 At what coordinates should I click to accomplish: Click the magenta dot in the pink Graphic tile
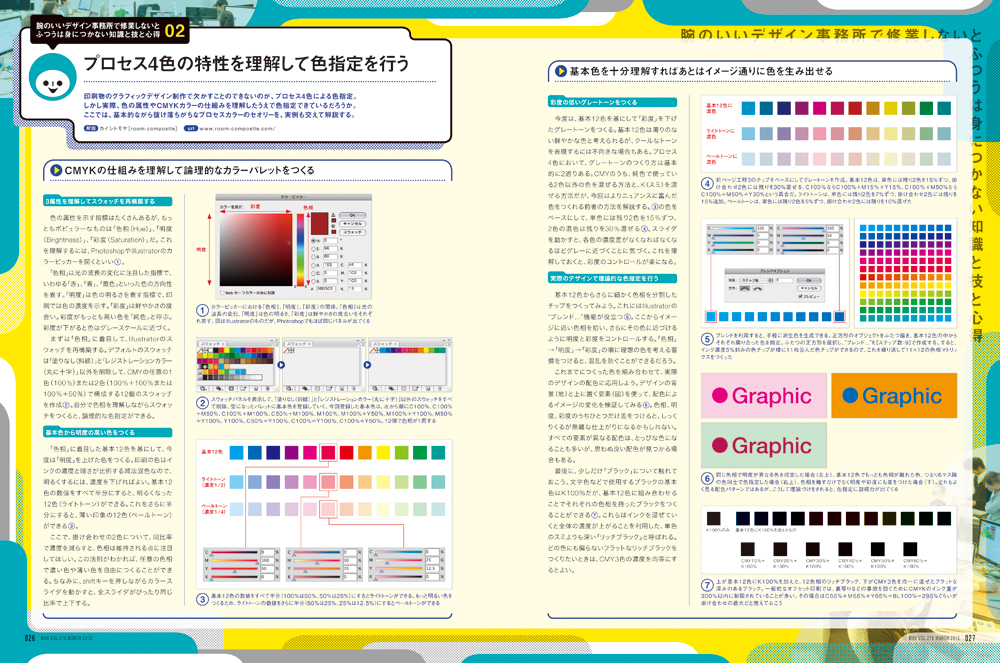720,395
